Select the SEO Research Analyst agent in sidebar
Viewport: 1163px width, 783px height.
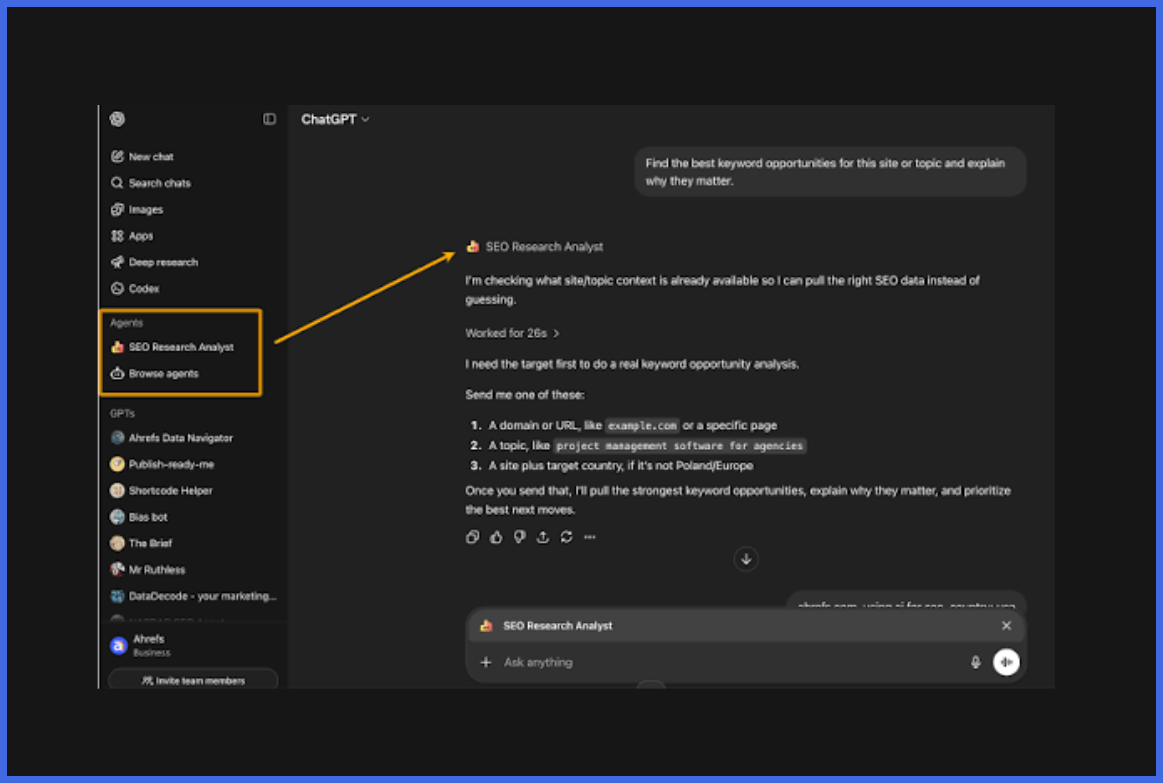click(x=172, y=347)
